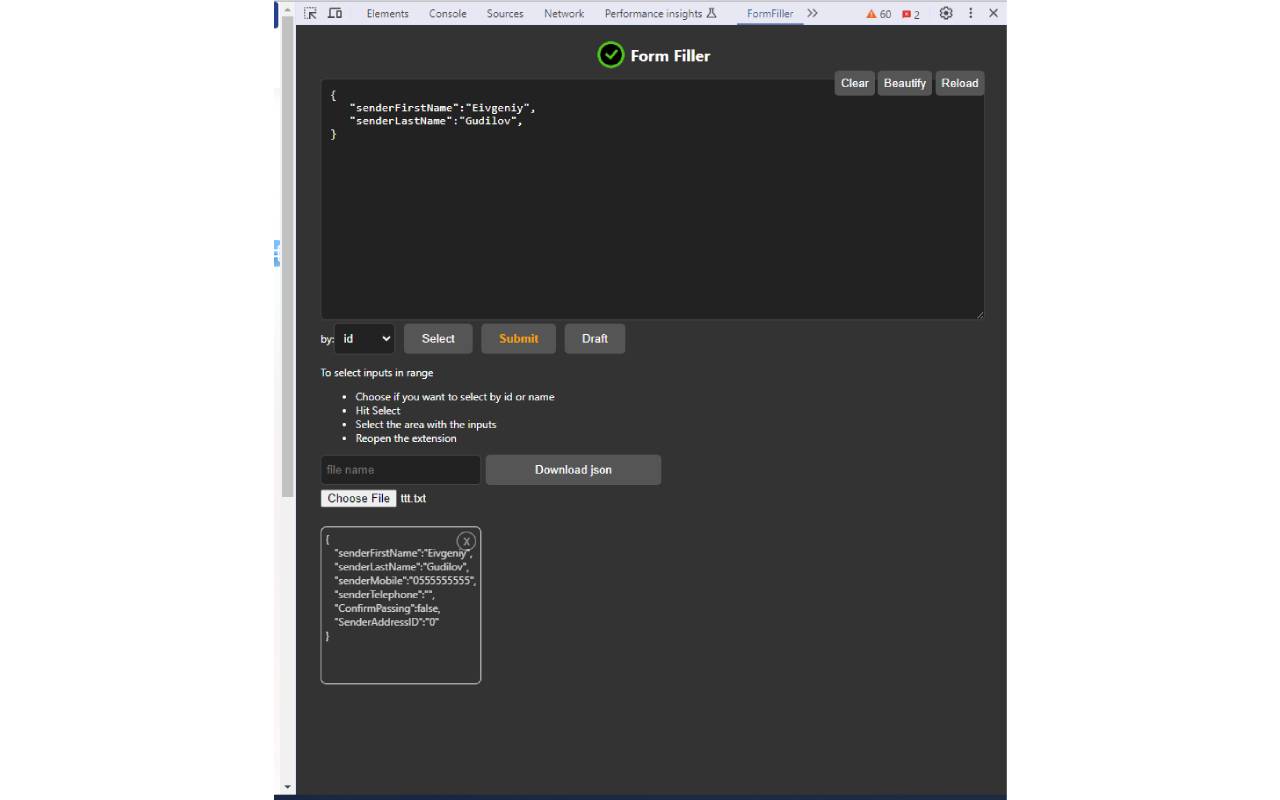The width and height of the screenshot is (1280, 800).
Task: Click the Select button
Action: click(438, 339)
